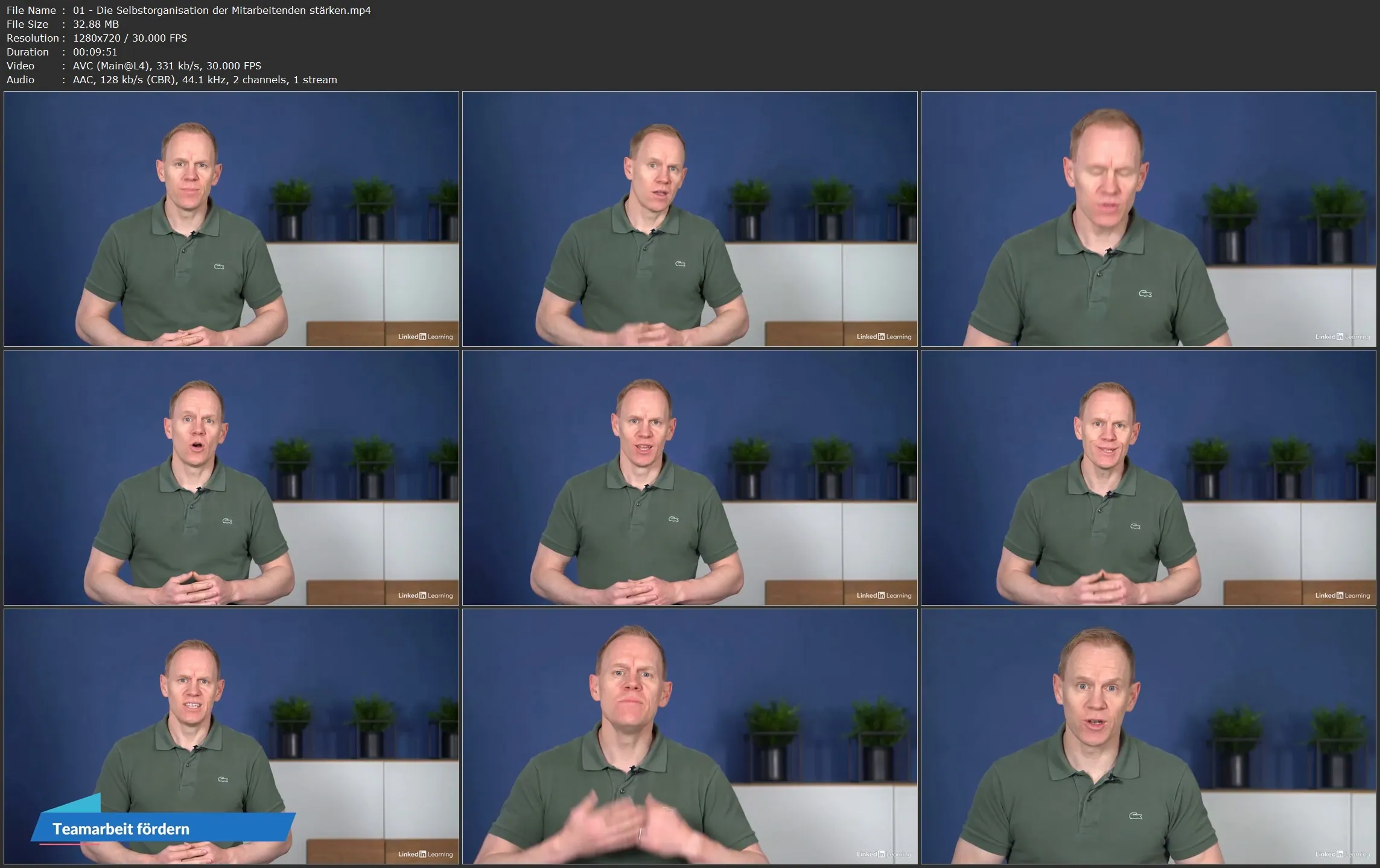The image size is (1380, 868).
Task: Click the resolution value 1280x720 / 30.000 FPS
Action: (130, 38)
